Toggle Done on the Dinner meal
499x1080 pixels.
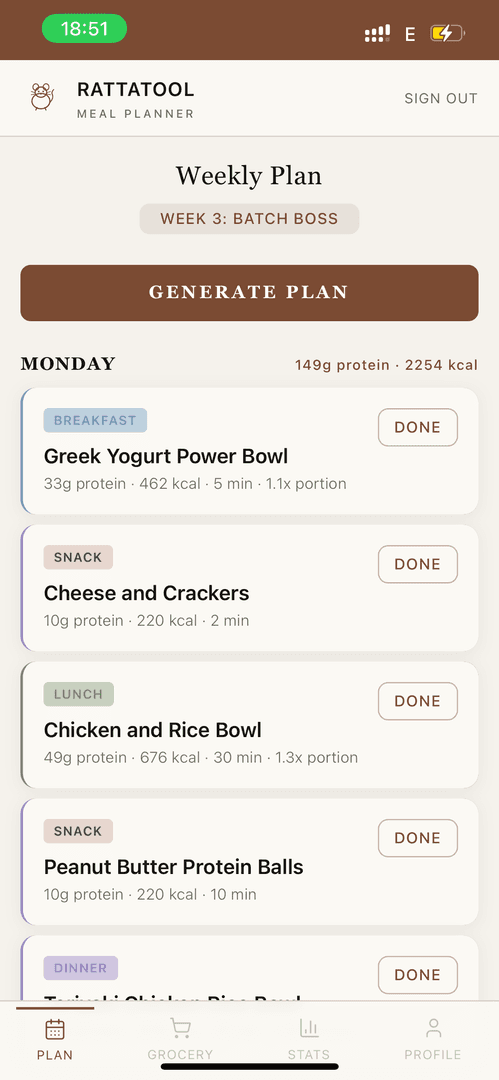click(x=418, y=975)
